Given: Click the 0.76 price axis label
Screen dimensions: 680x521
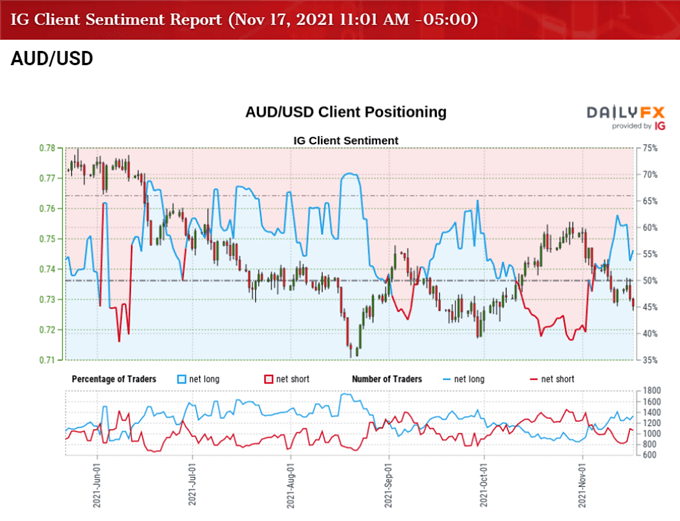Looking at the screenshot, I should (x=47, y=209).
